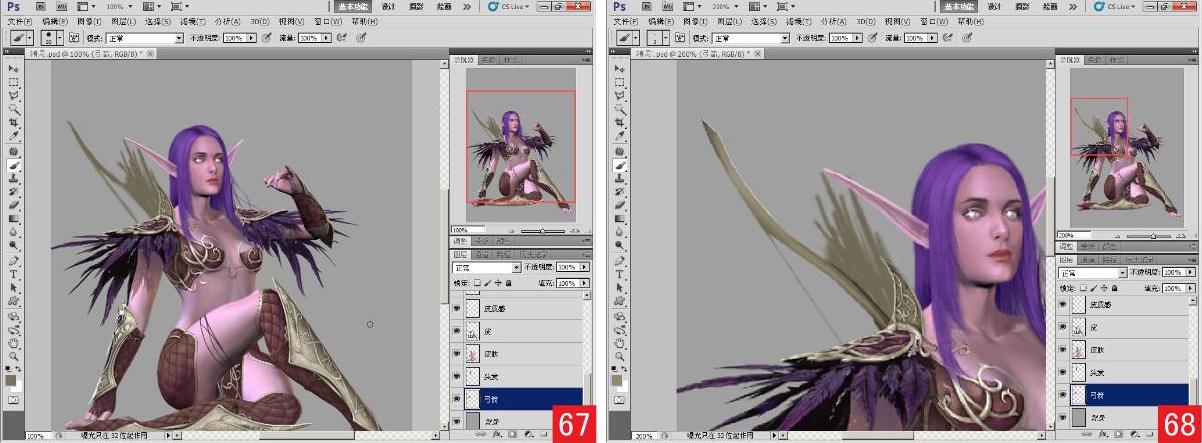The image size is (1202, 443).
Task: Close the document tab in left window
Action: tap(150, 53)
